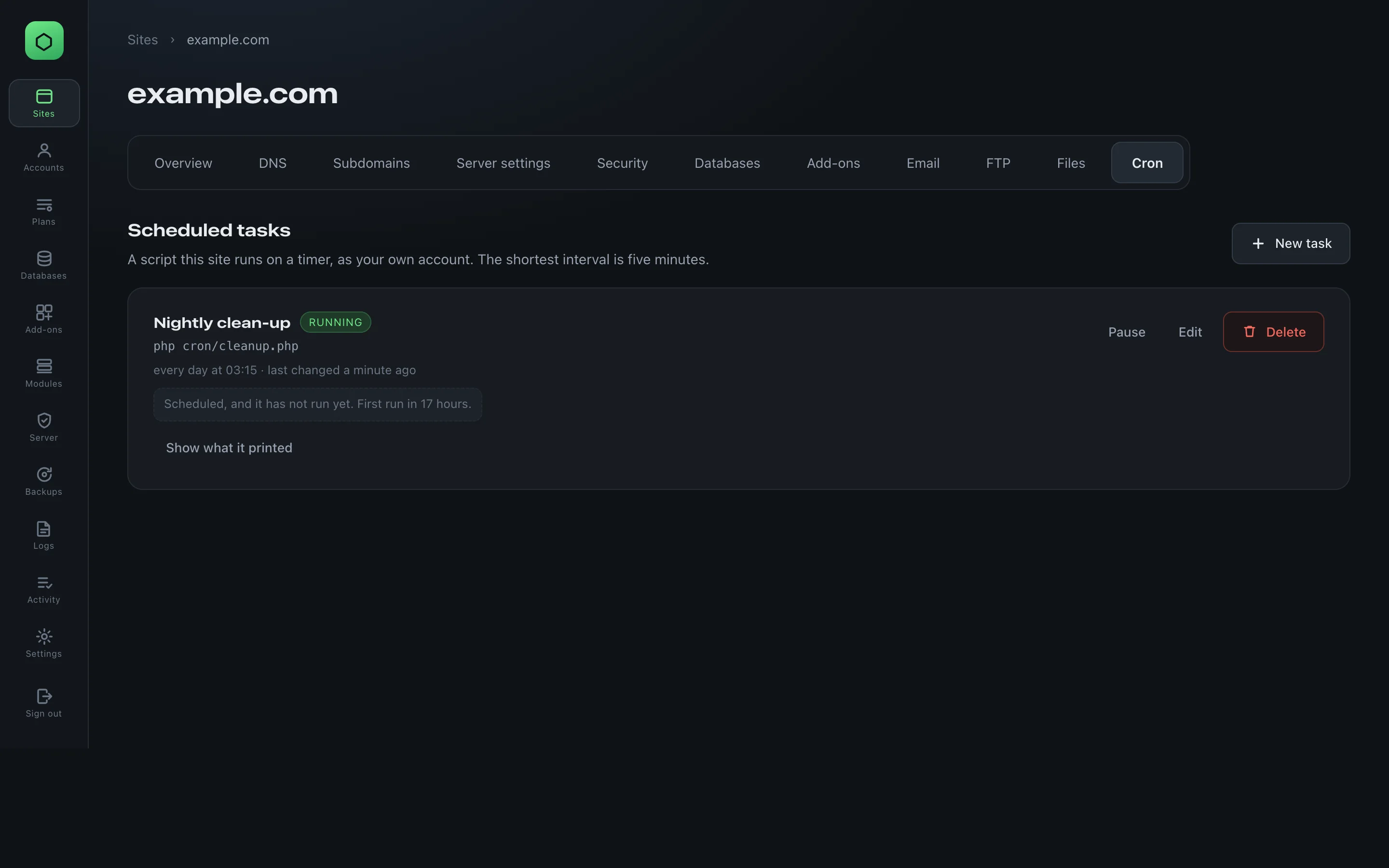Expand Show what it printed
The width and height of the screenshot is (1389, 868).
[x=229, y=448]
